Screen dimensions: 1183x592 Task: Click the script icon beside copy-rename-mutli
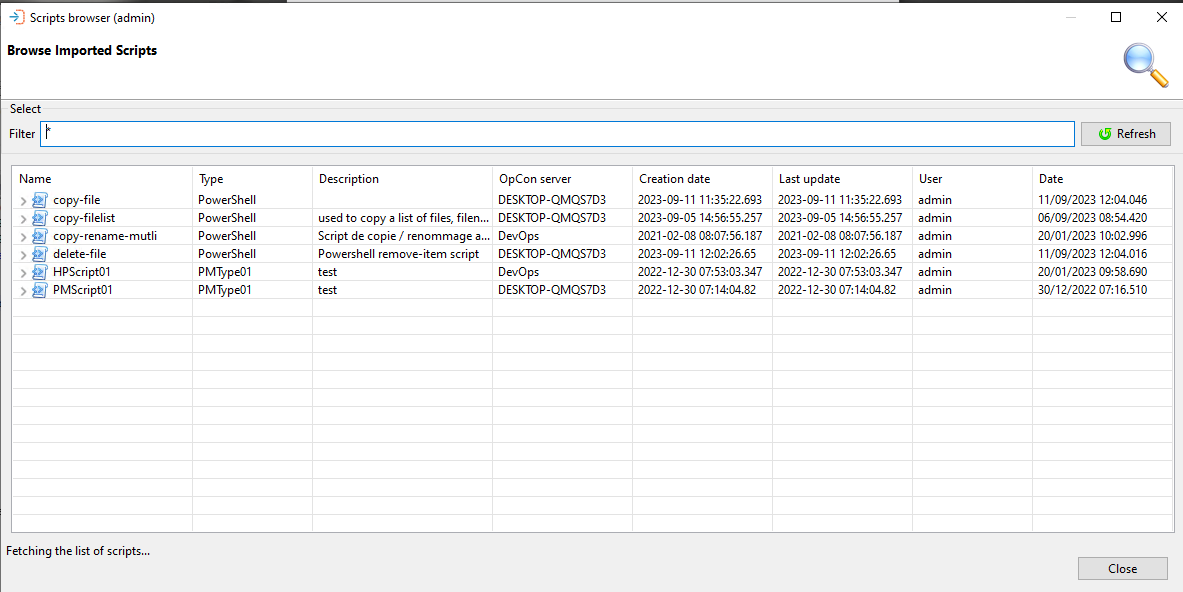click(x=39, y=236)
